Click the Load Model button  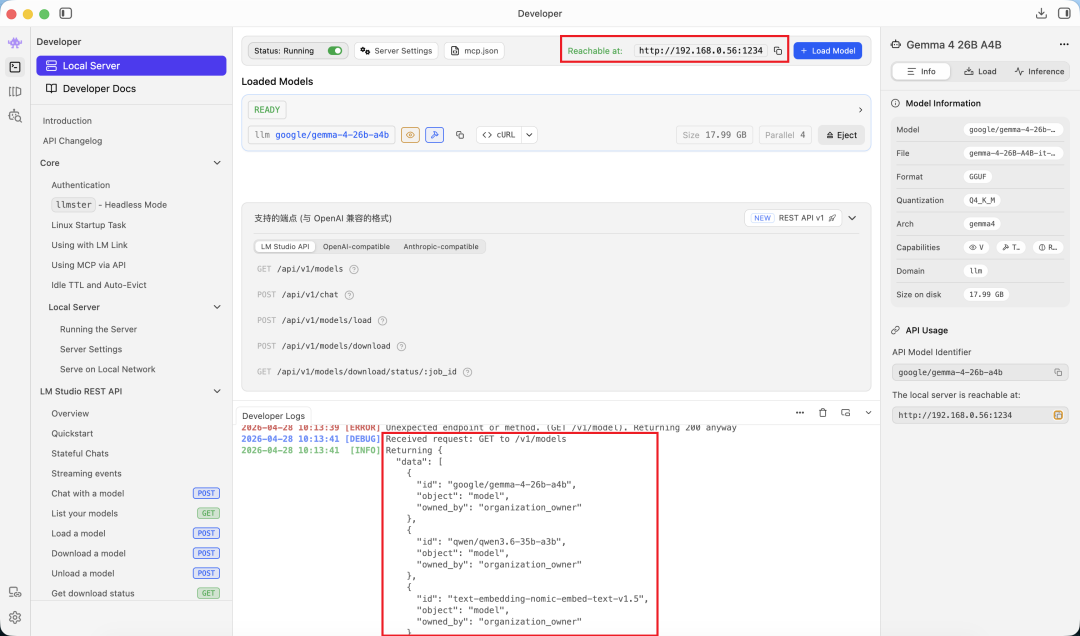click(x=827, y=51)
